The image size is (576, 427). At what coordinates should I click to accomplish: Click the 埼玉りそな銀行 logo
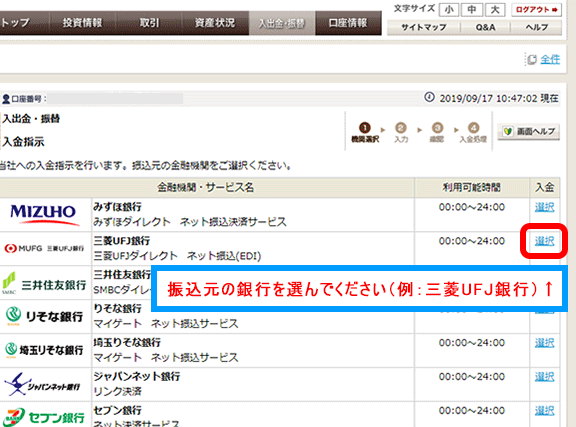point(44,350)
